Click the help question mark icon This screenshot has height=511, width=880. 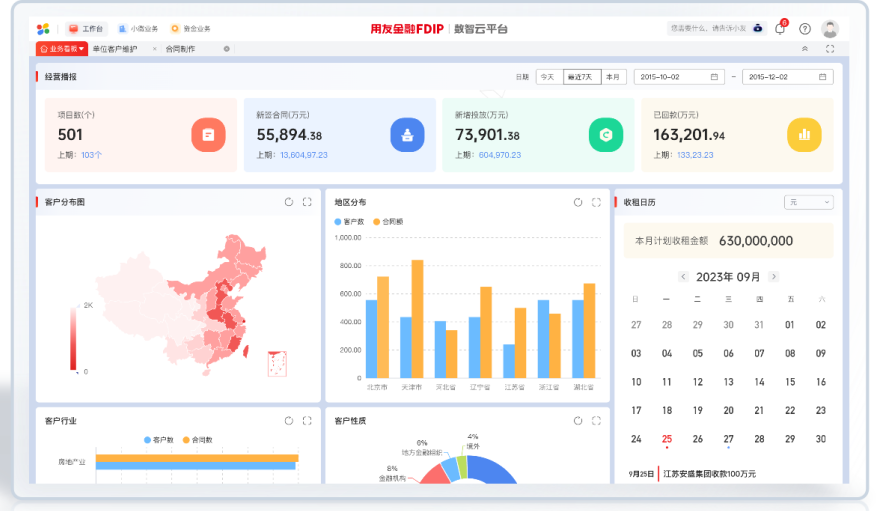(x=805, y=29)
